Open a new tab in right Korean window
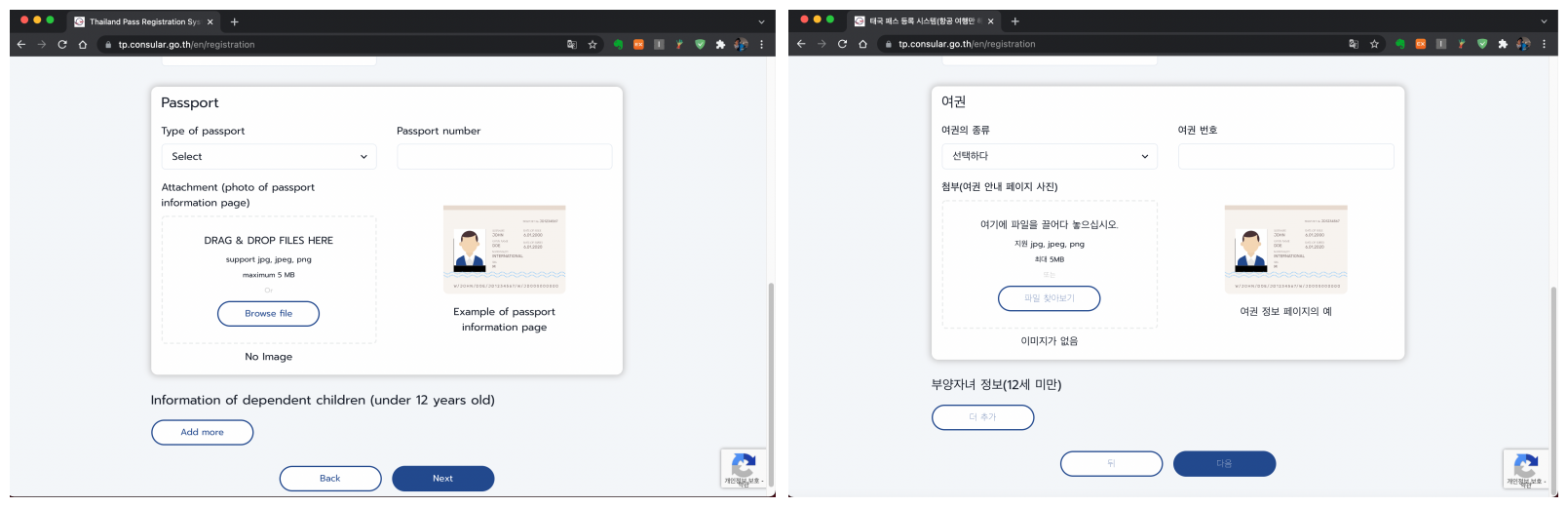 pyautogui.click(x=1015, y=21)
